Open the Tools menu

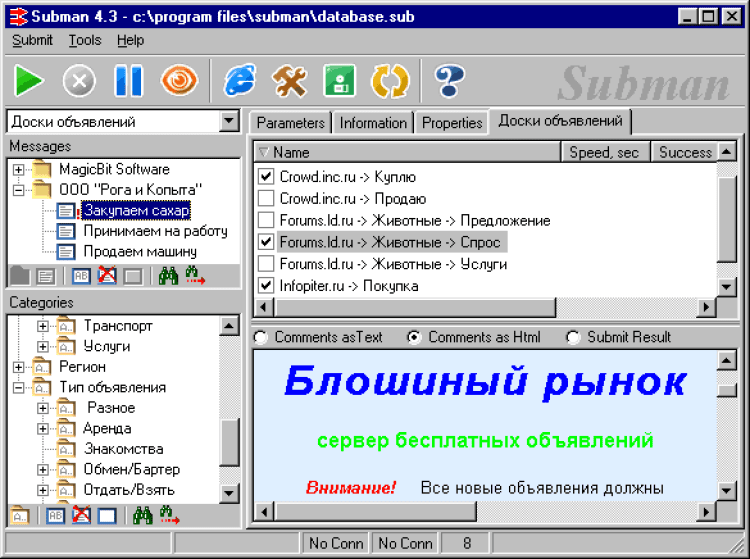(85, 40)
